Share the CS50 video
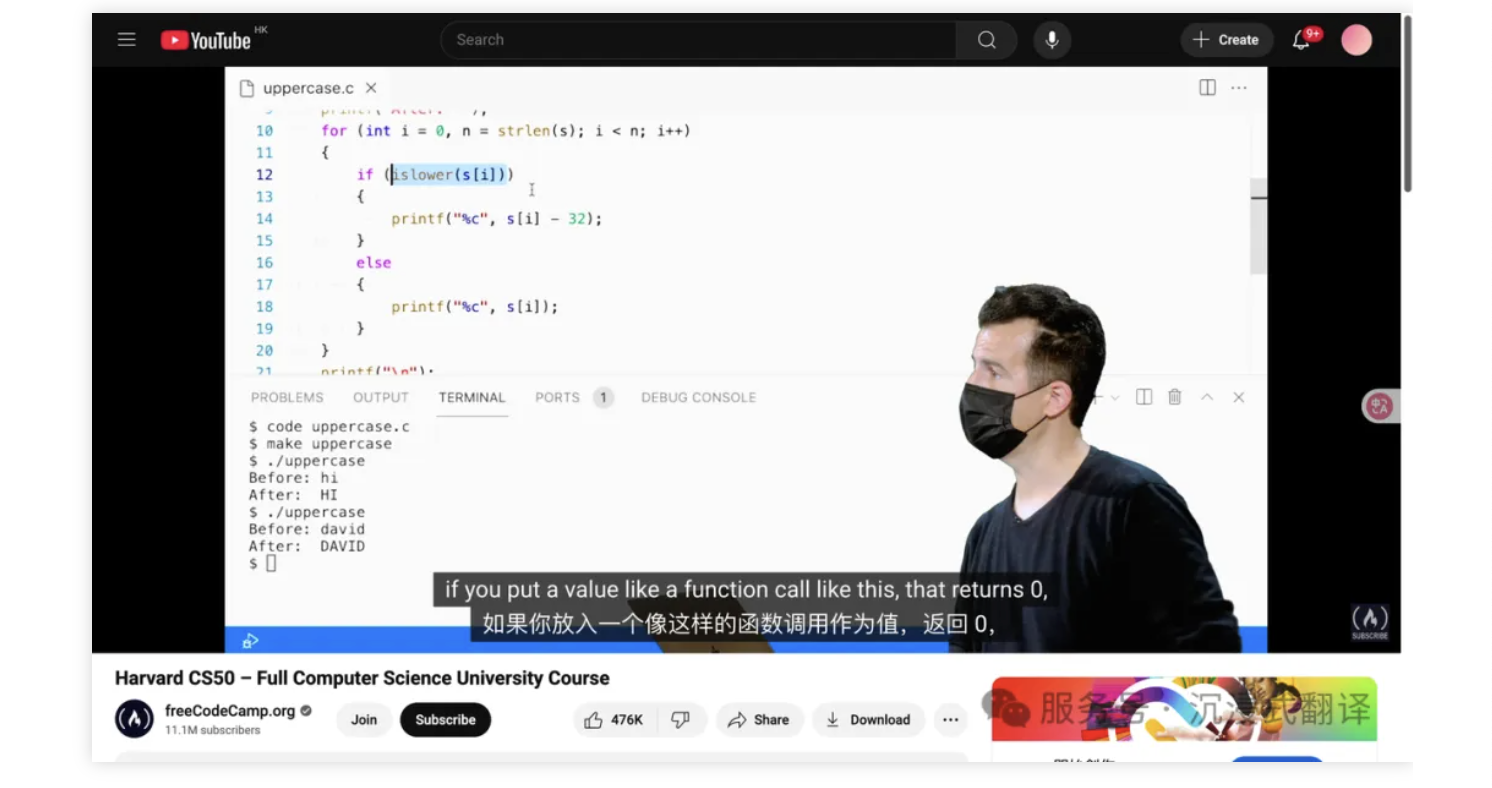 tap(759, 720)
